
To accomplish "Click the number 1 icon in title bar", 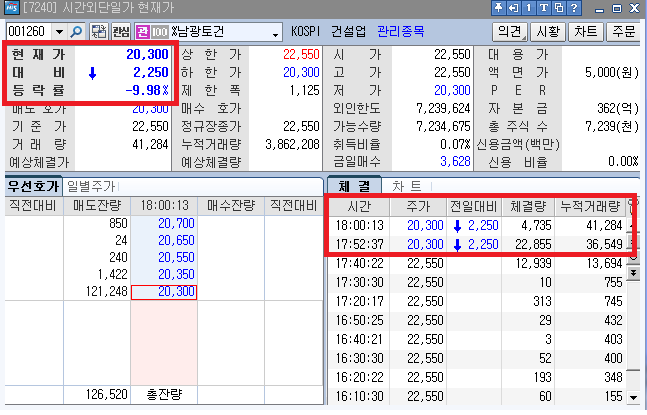I will [x=529, y=8].
